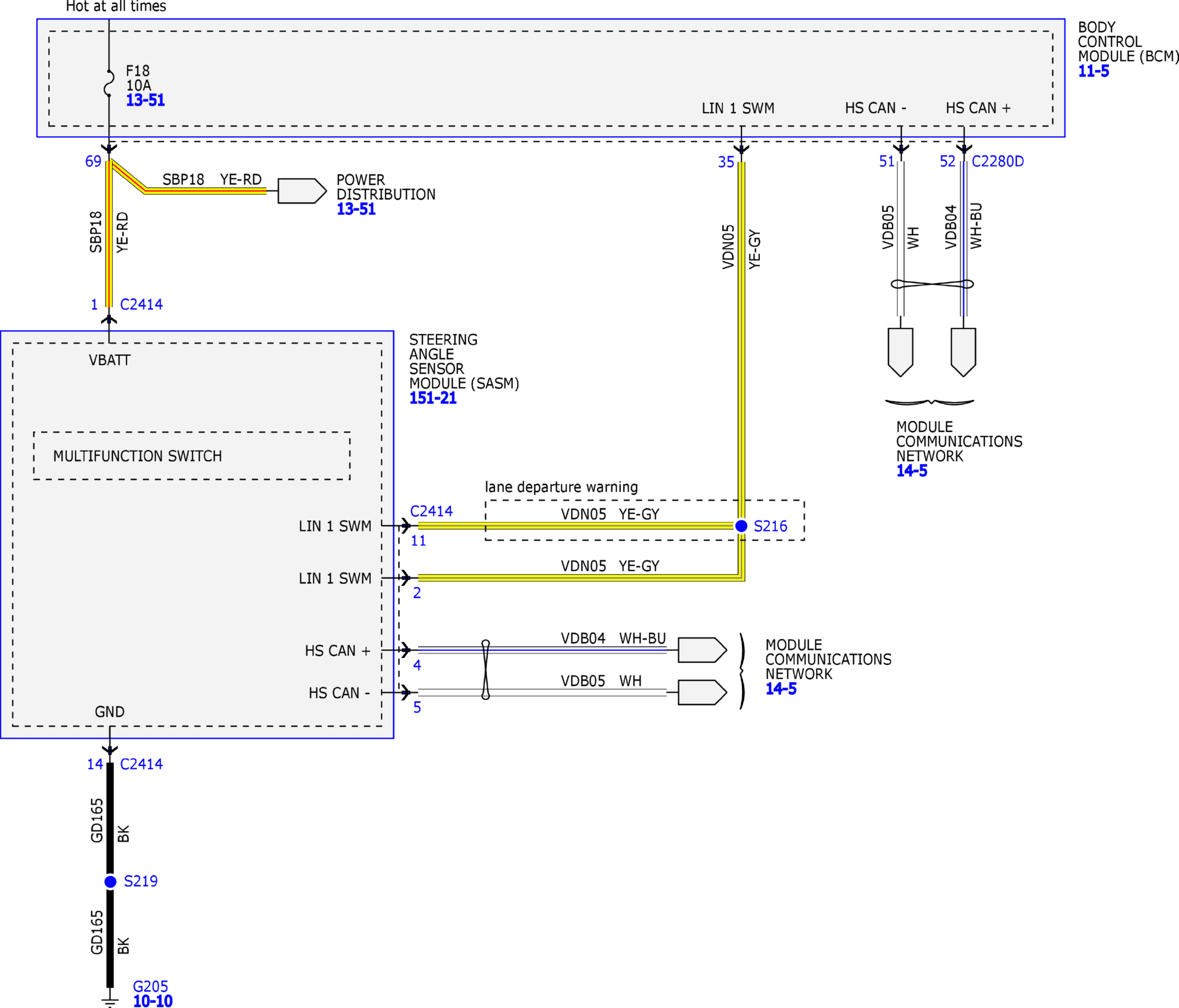Open the 13-51 link under POWER DISTRIBUTION
Viewport: 1179px width, 1008px height.
[x=356, y=209]
